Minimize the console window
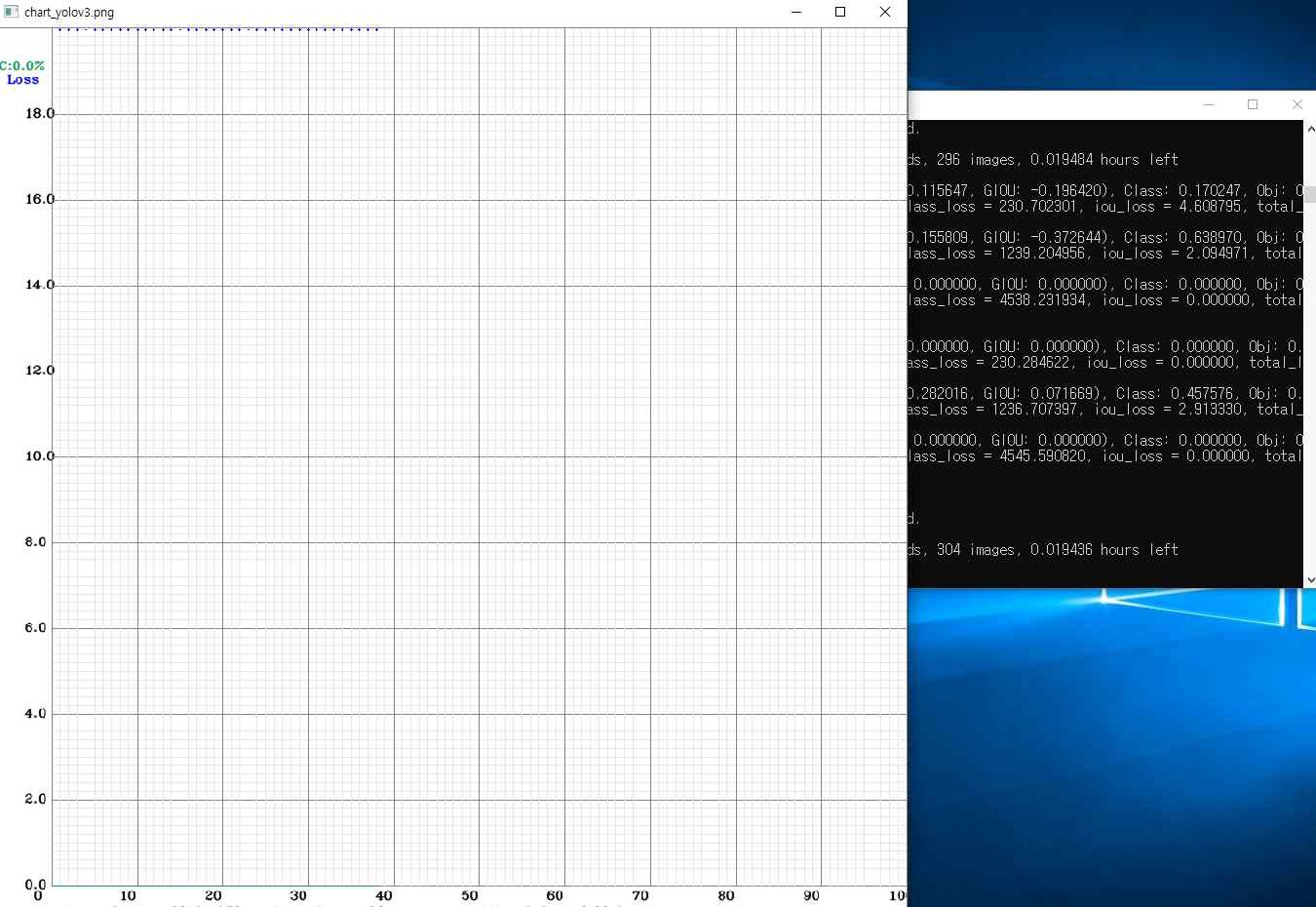1316x907 pixels. click(x=1209, y=104)
